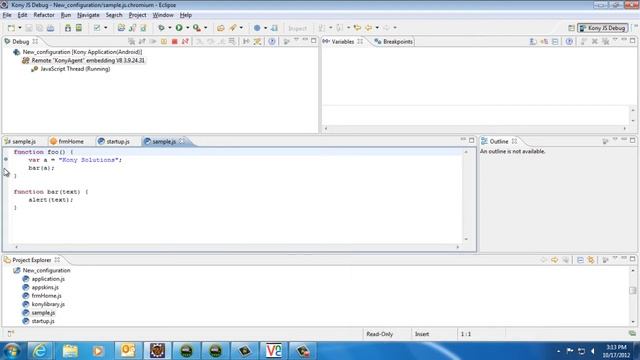Click Collapse All in Project Explorer toolbar
The image size is (640, 360).
click(x=580, y=260)
